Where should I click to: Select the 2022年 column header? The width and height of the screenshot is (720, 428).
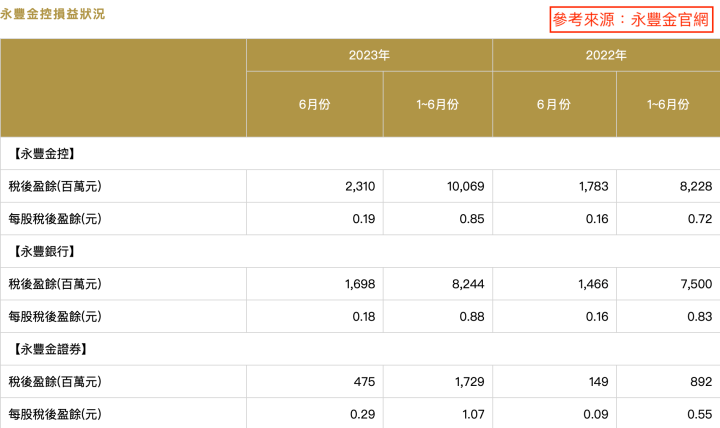pos(606,55)
